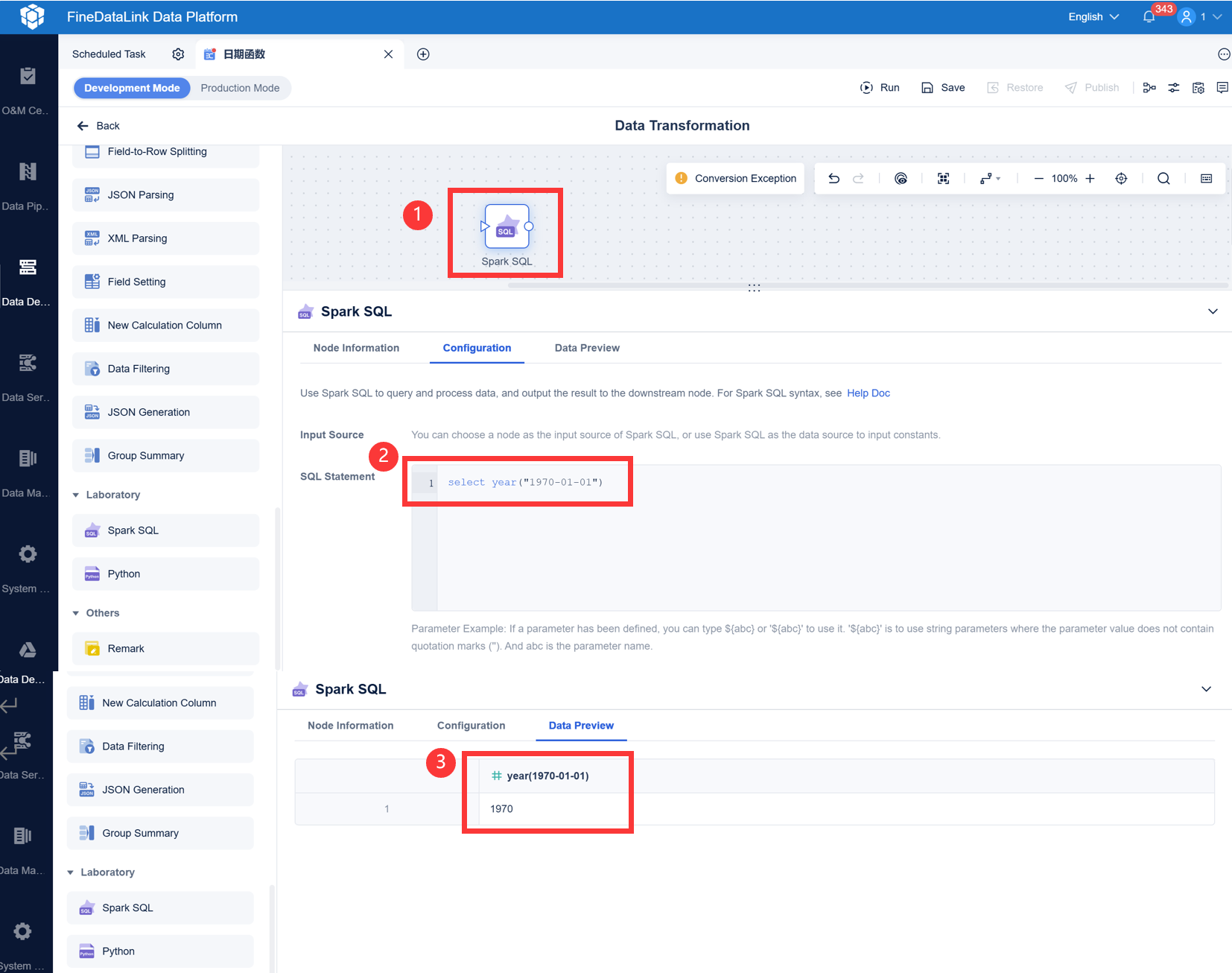Zoom the canvas to fit the screen

point(943,178)
